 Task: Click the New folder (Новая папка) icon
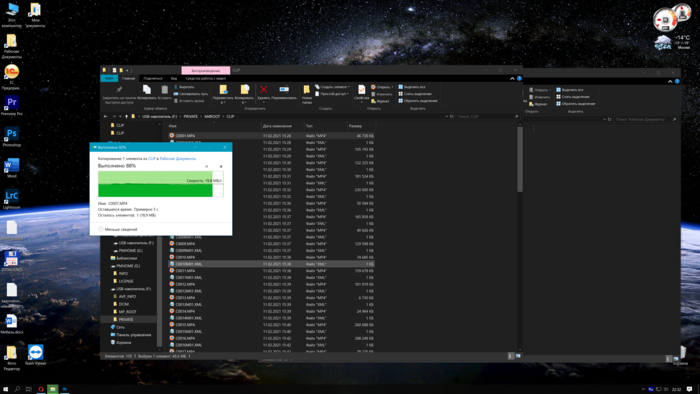coord(307,90)
